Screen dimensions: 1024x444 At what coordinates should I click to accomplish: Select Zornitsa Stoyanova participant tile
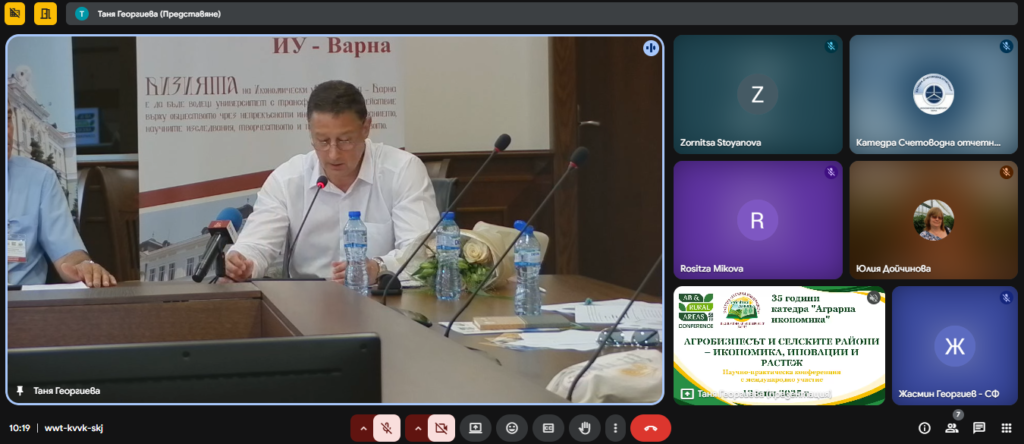tap(757, 95)
